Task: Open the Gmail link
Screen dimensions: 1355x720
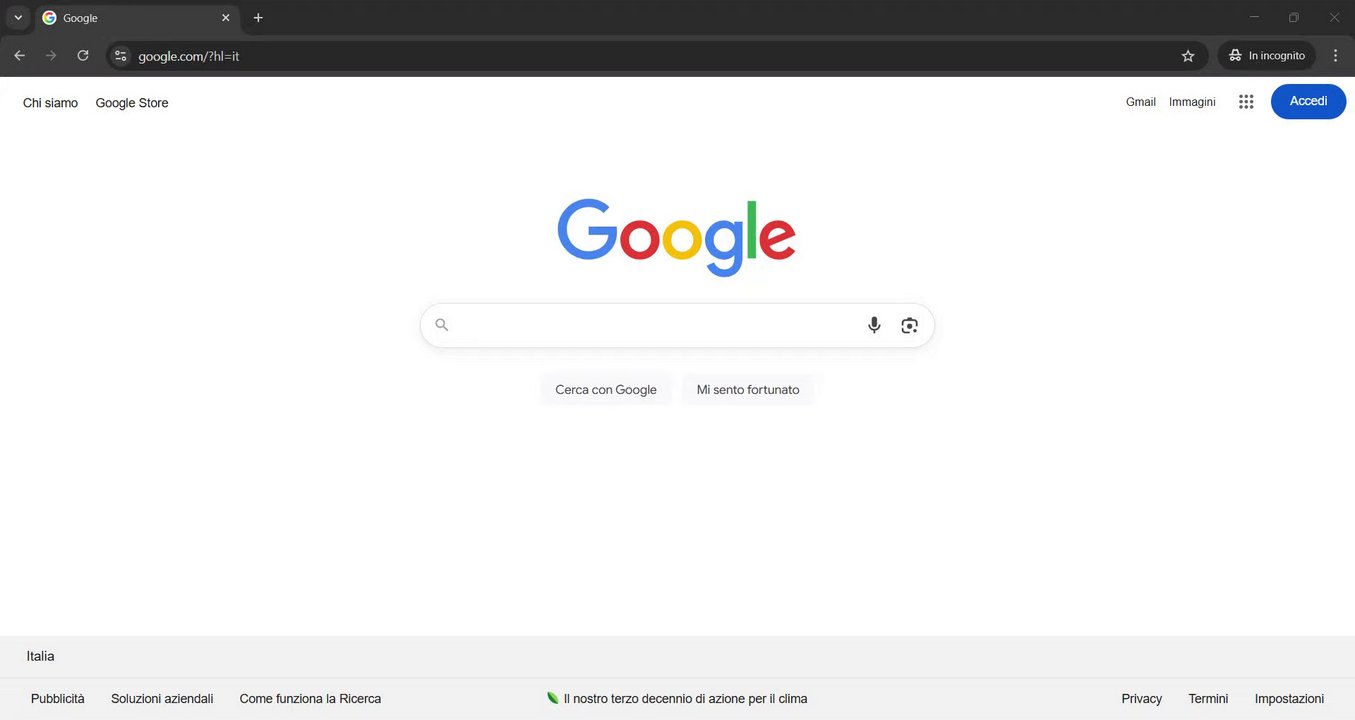Action: 1141,102
